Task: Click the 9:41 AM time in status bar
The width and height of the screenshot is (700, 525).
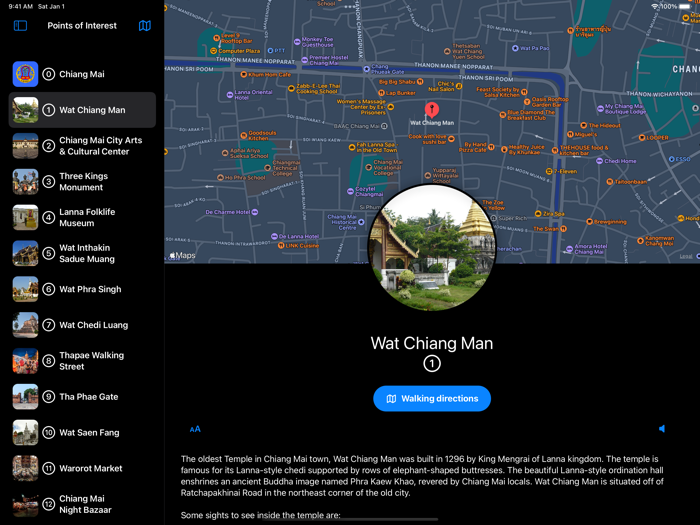Action: pyautogui.click(x=21, y=7)
